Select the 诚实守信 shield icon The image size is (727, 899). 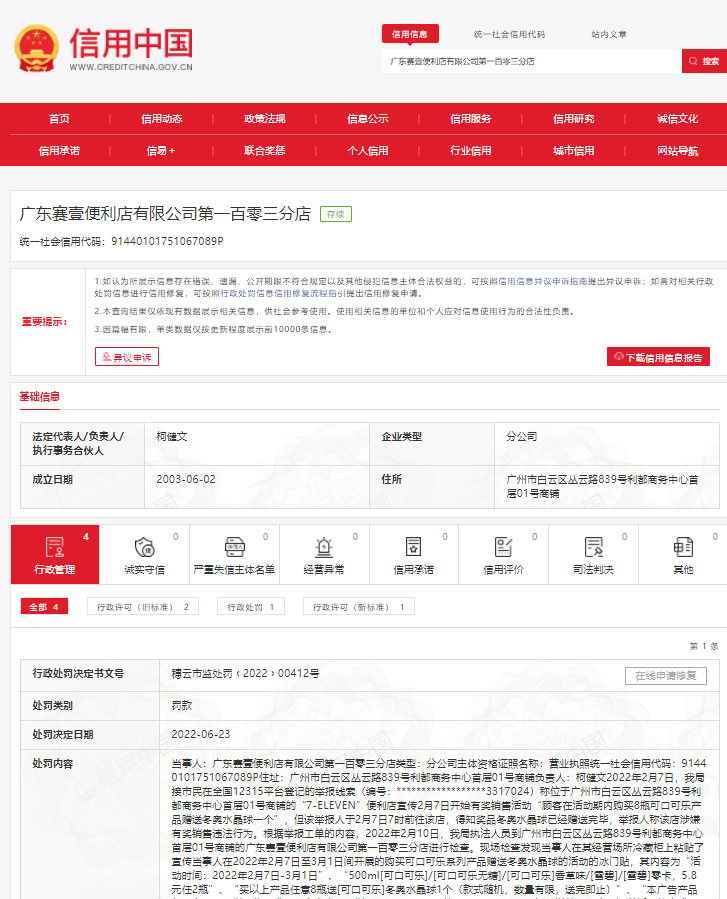pyautogui.click(x=144, y=547)
